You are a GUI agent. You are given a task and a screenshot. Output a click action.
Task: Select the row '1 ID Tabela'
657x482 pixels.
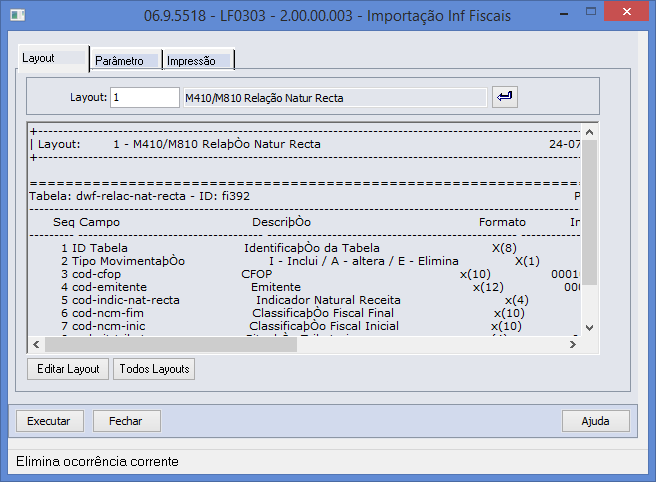tap(304, 248)
